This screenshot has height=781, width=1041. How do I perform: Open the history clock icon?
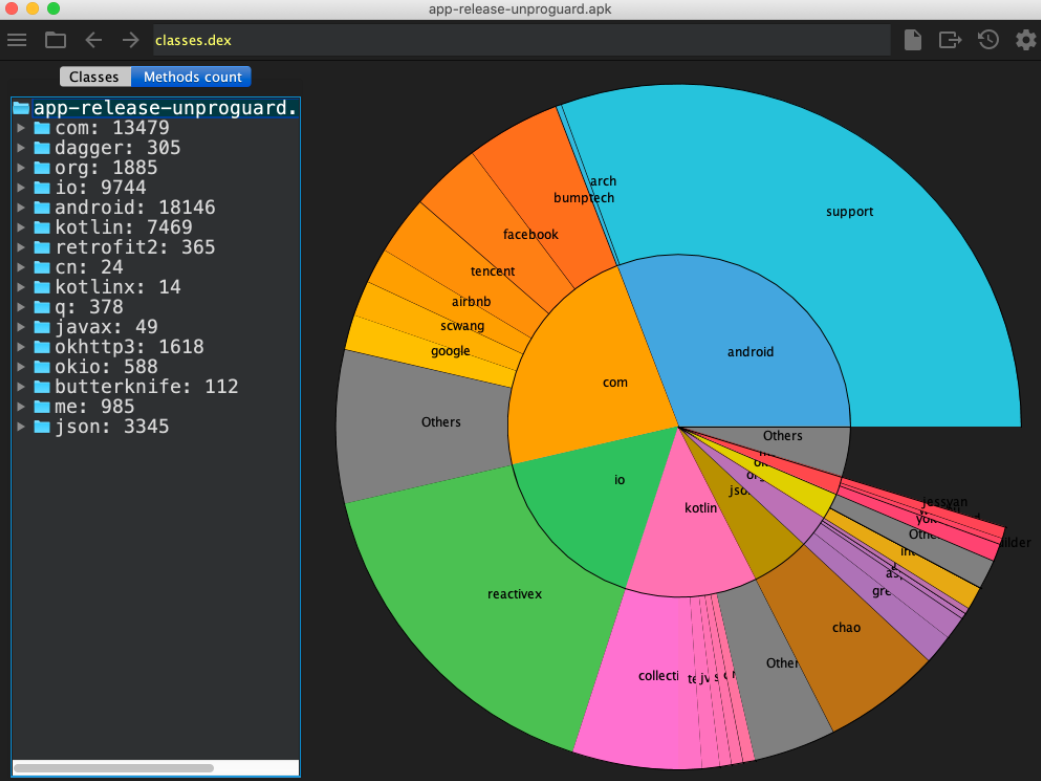(x=988, y=40)
